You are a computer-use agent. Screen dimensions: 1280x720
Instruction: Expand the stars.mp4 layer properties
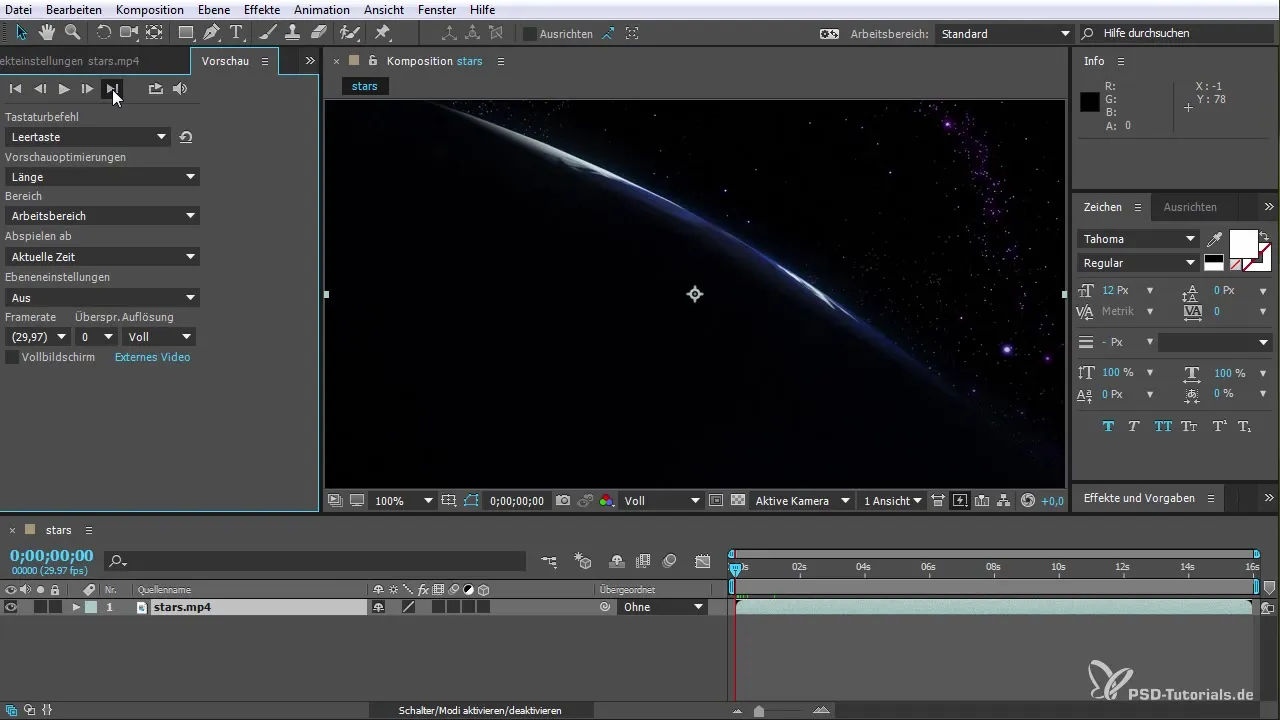[x=76, y=607]
